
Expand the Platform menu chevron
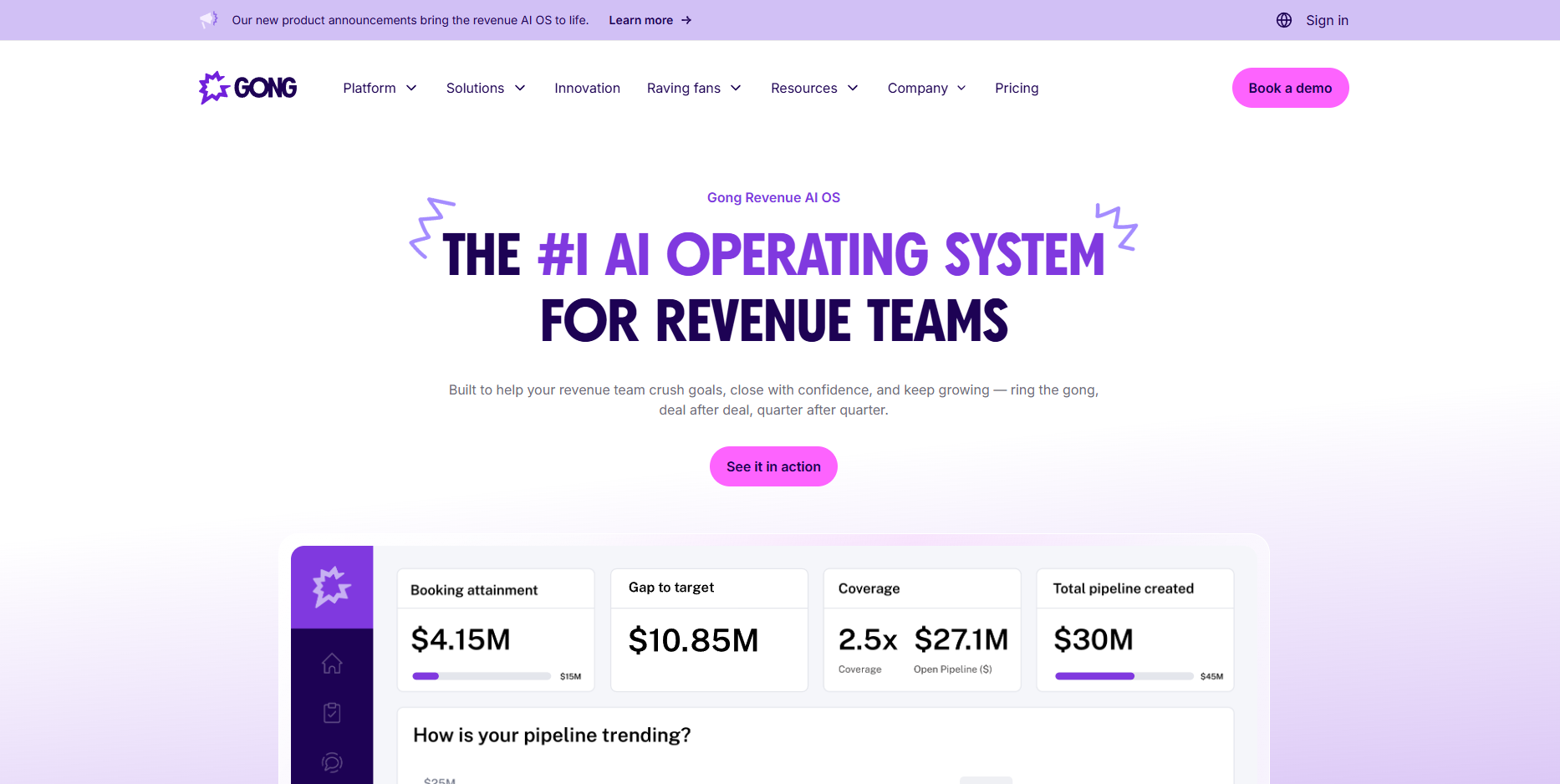pos(411,88)
